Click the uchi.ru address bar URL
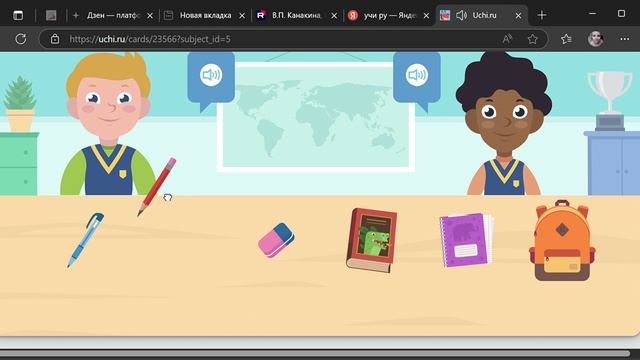The height and width of the screenshot is (360, 640). tap(150, 39)
